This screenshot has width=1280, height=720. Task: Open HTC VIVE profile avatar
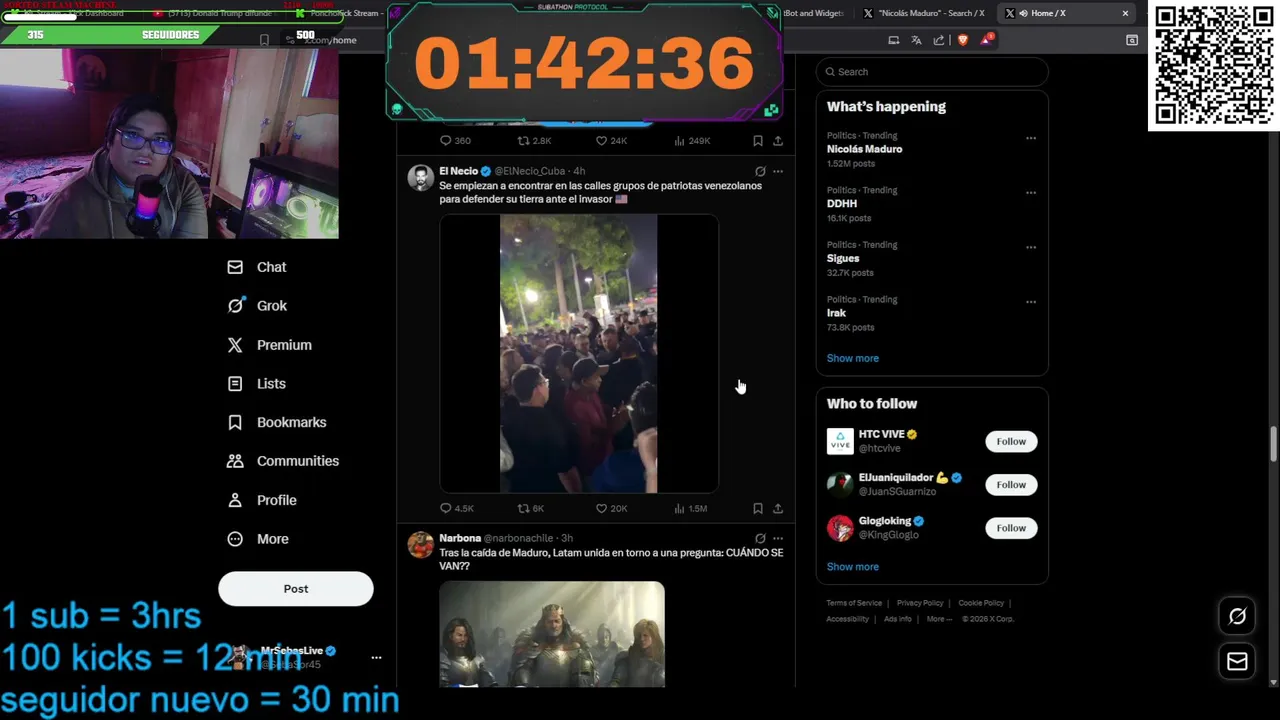(x=840, y=441)
